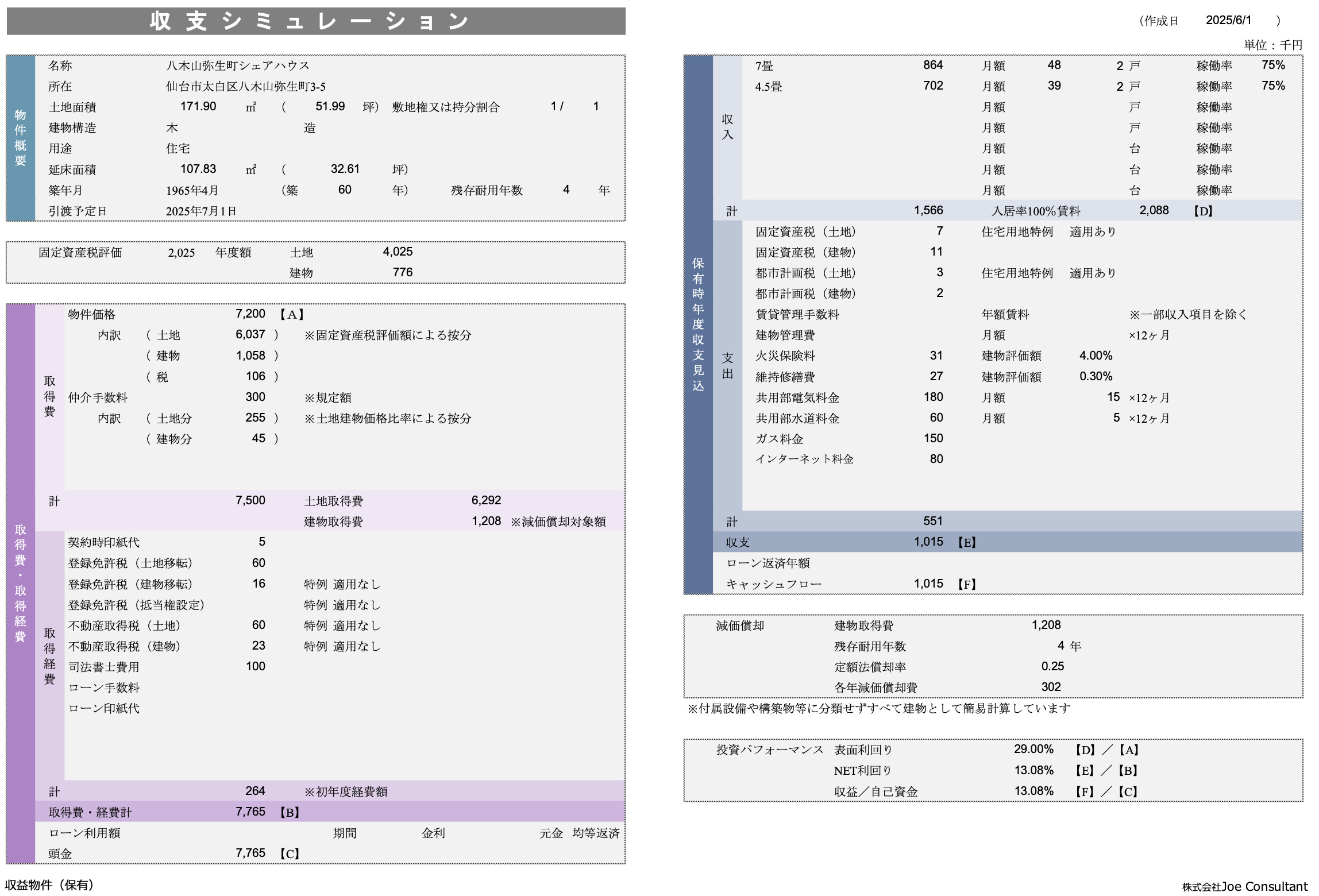Select brokerage fee value 300

(x=255, y=397)
